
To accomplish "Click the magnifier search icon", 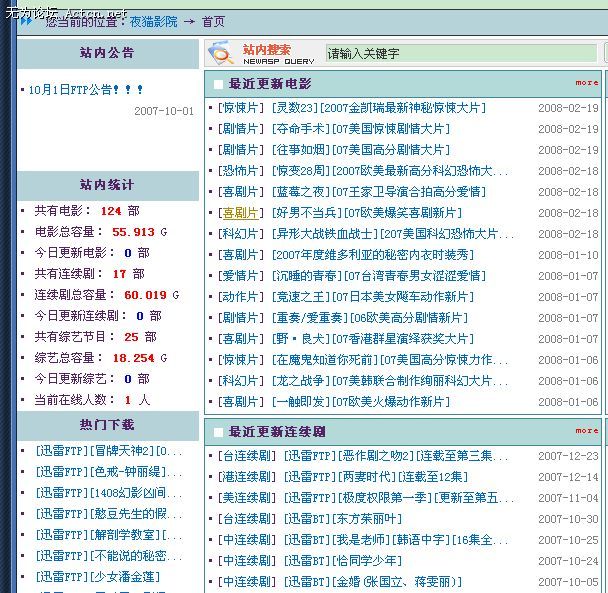I will 221,53.
